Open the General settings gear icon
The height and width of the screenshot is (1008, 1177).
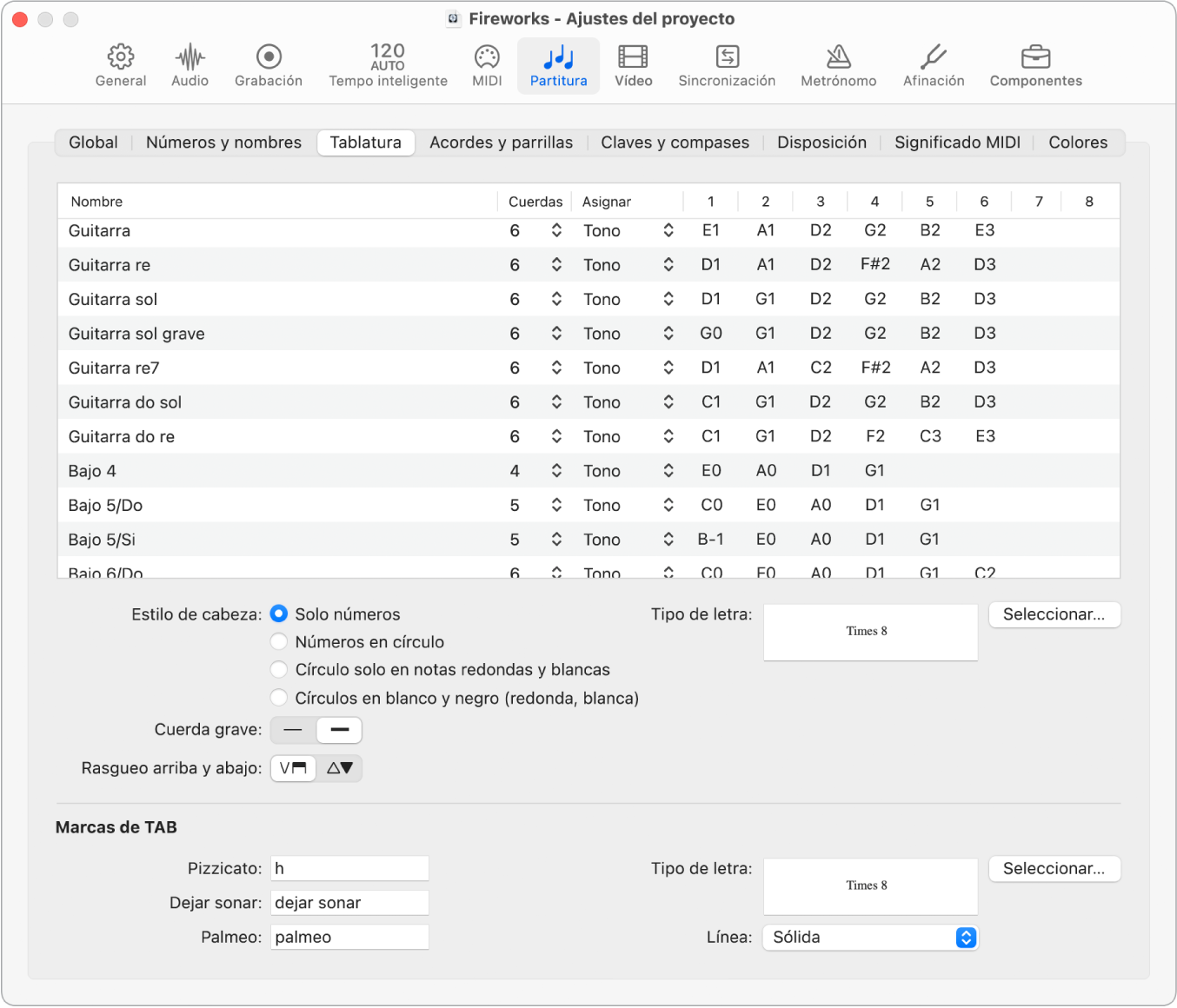[x=121, y=66]
